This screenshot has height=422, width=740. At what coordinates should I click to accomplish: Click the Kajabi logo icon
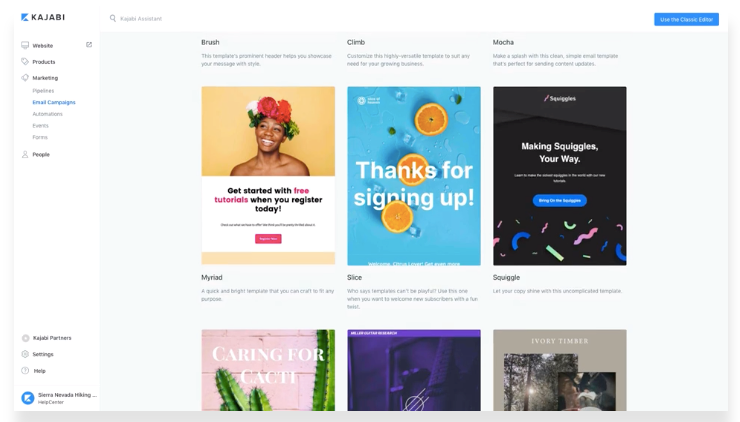pyautogui.click(x=25, y=17)
